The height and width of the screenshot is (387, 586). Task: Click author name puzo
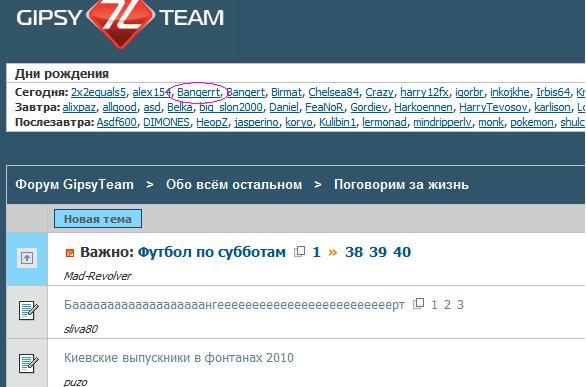75,382
